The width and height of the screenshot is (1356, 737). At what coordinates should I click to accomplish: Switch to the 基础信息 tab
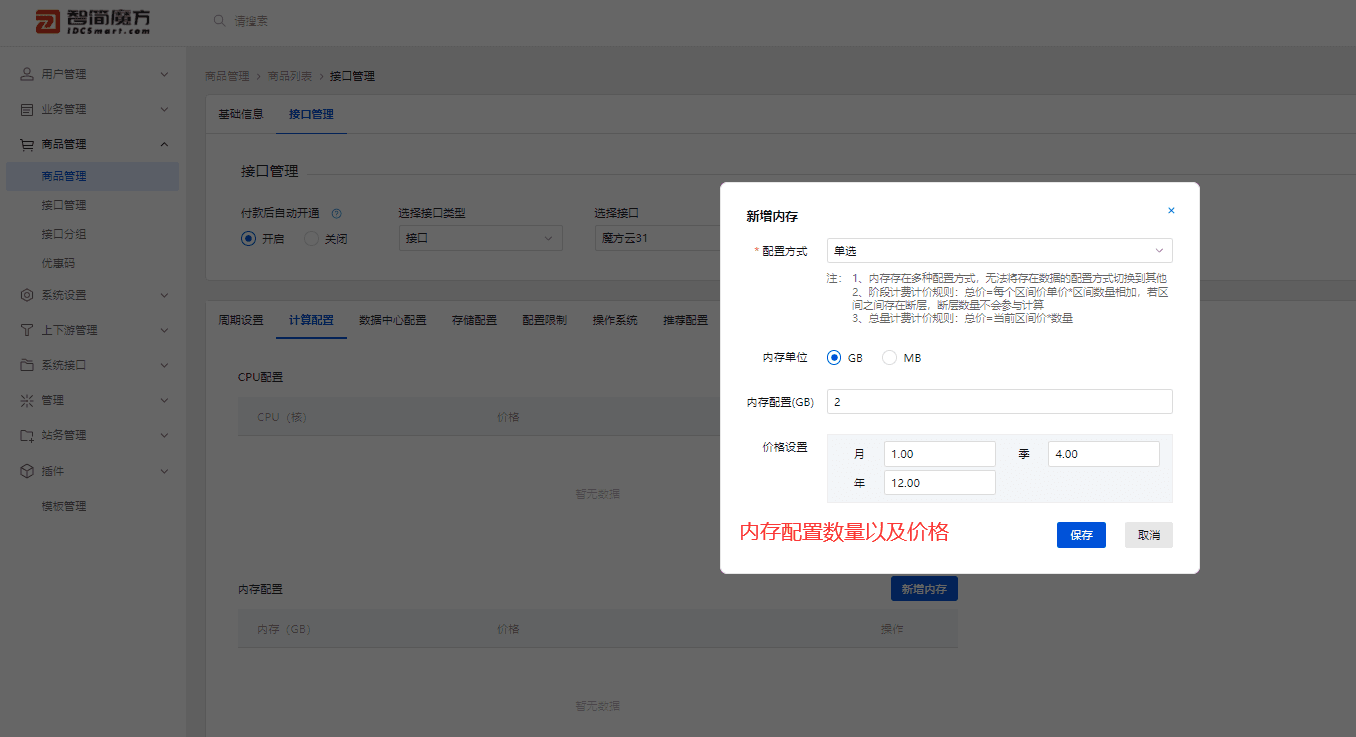[241, 114]
